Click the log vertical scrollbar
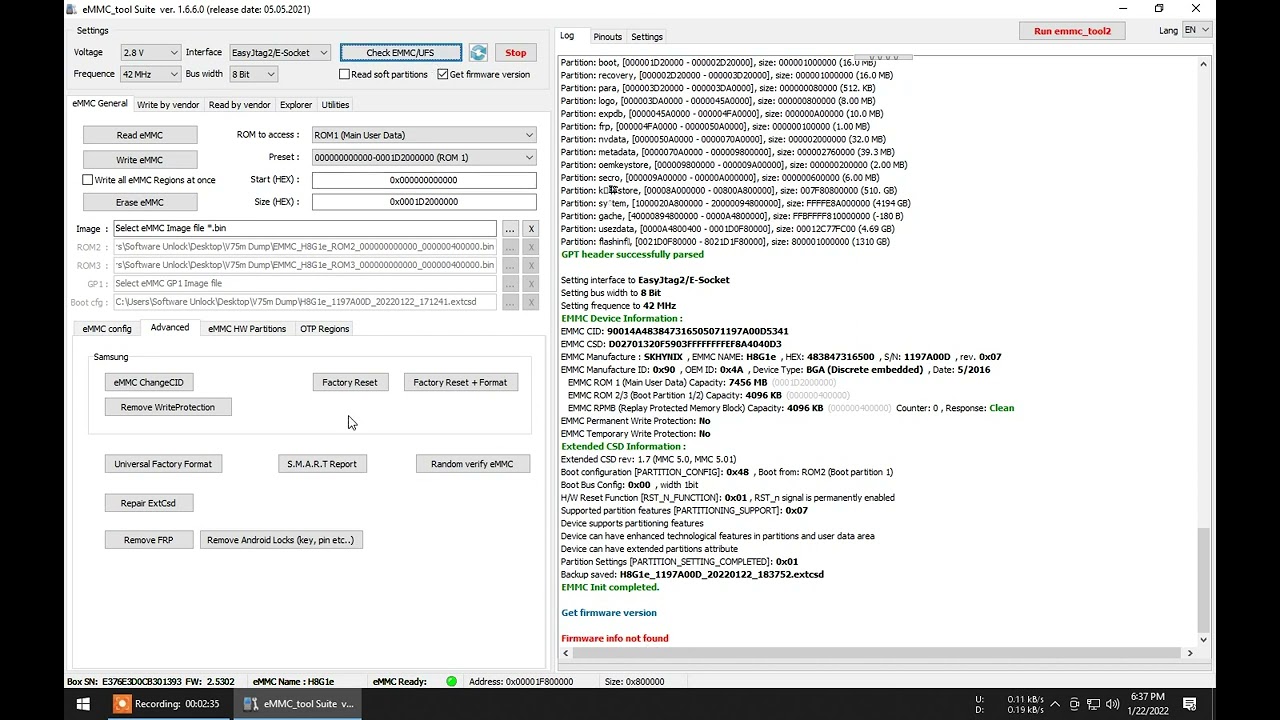 [1203, 580]
